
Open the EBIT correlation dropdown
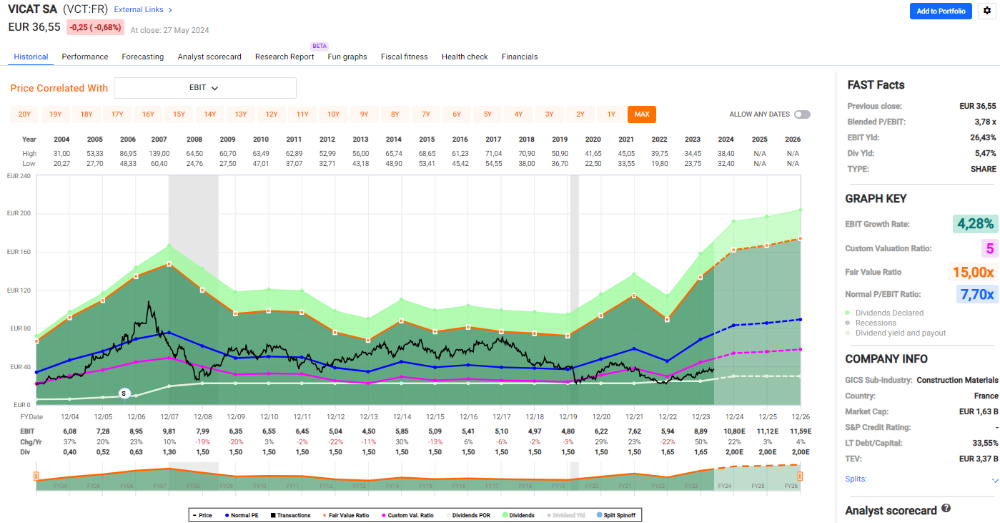205,88
